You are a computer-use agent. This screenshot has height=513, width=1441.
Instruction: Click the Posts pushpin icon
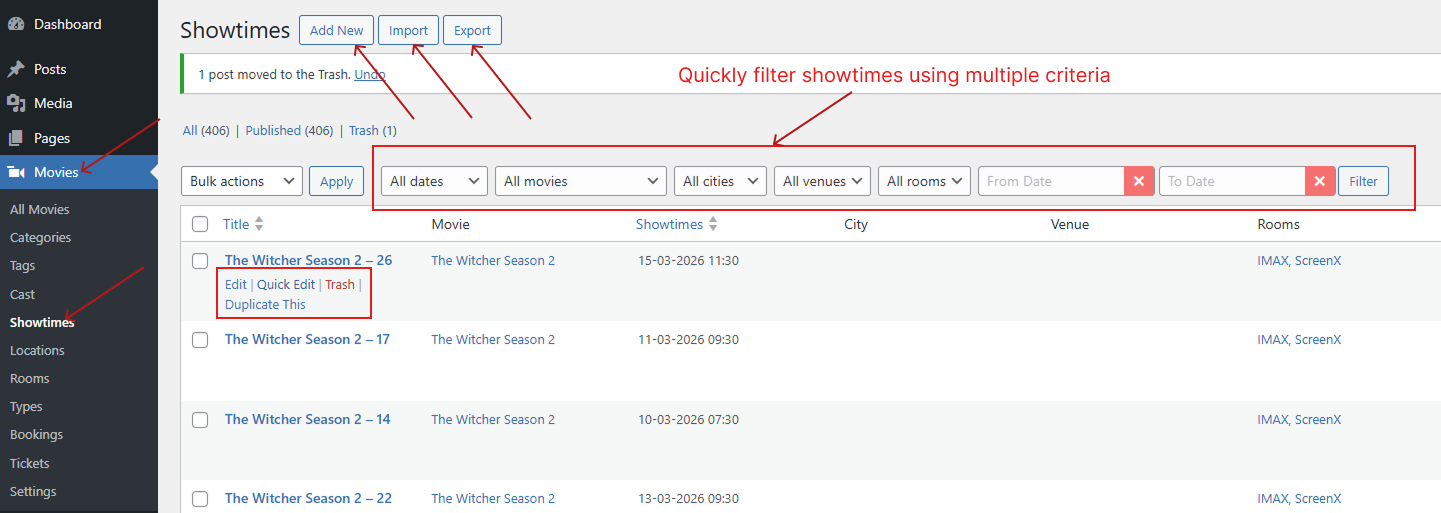[x=16, y=69]
